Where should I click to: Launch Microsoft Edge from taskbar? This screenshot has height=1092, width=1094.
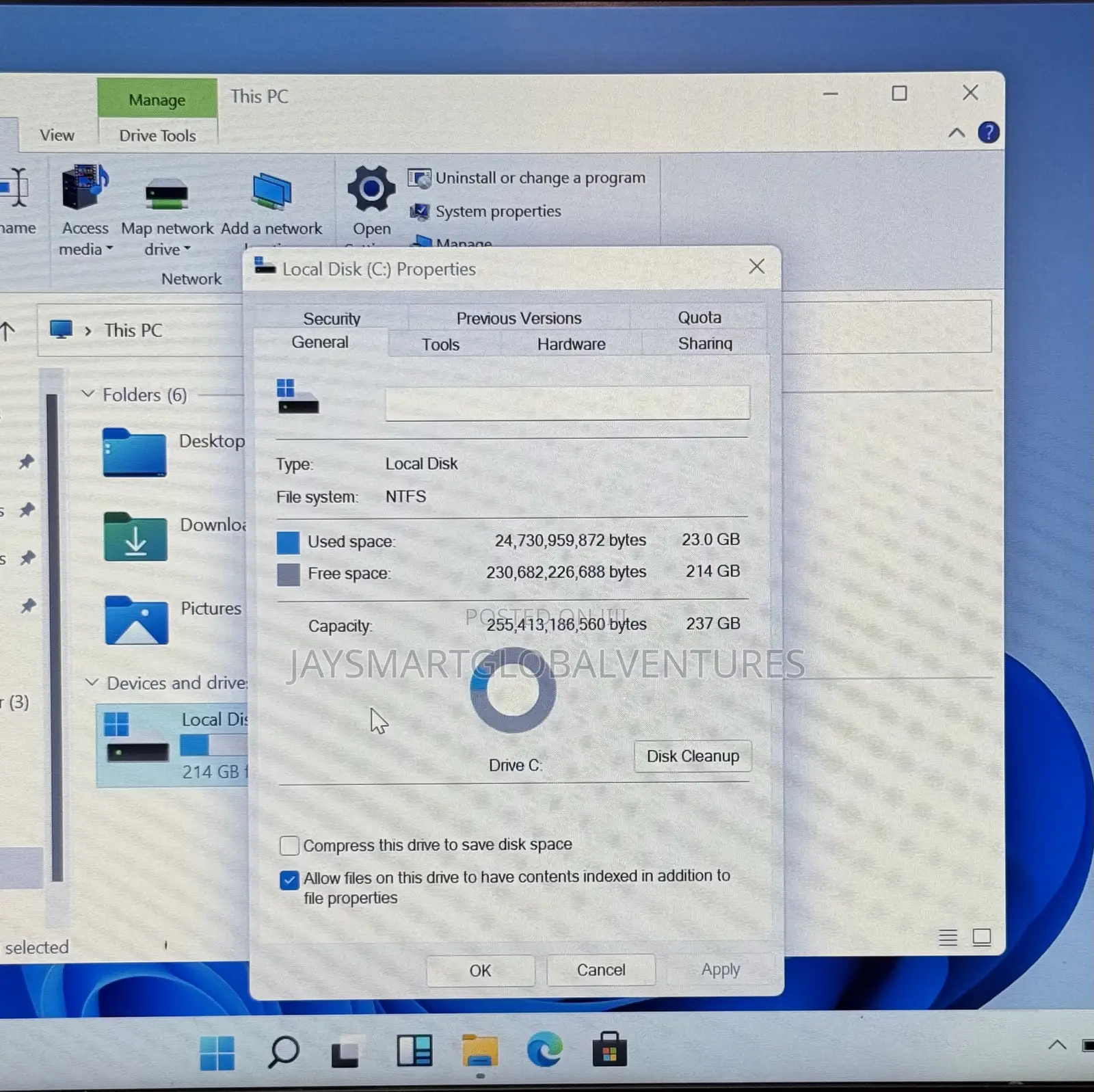[545, 1050]
